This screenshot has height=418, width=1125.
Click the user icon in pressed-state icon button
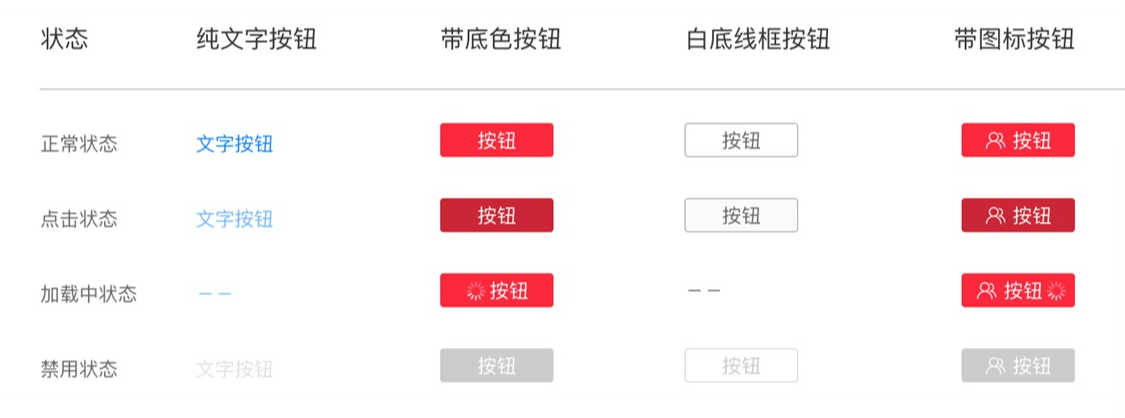tap(995, 216)
